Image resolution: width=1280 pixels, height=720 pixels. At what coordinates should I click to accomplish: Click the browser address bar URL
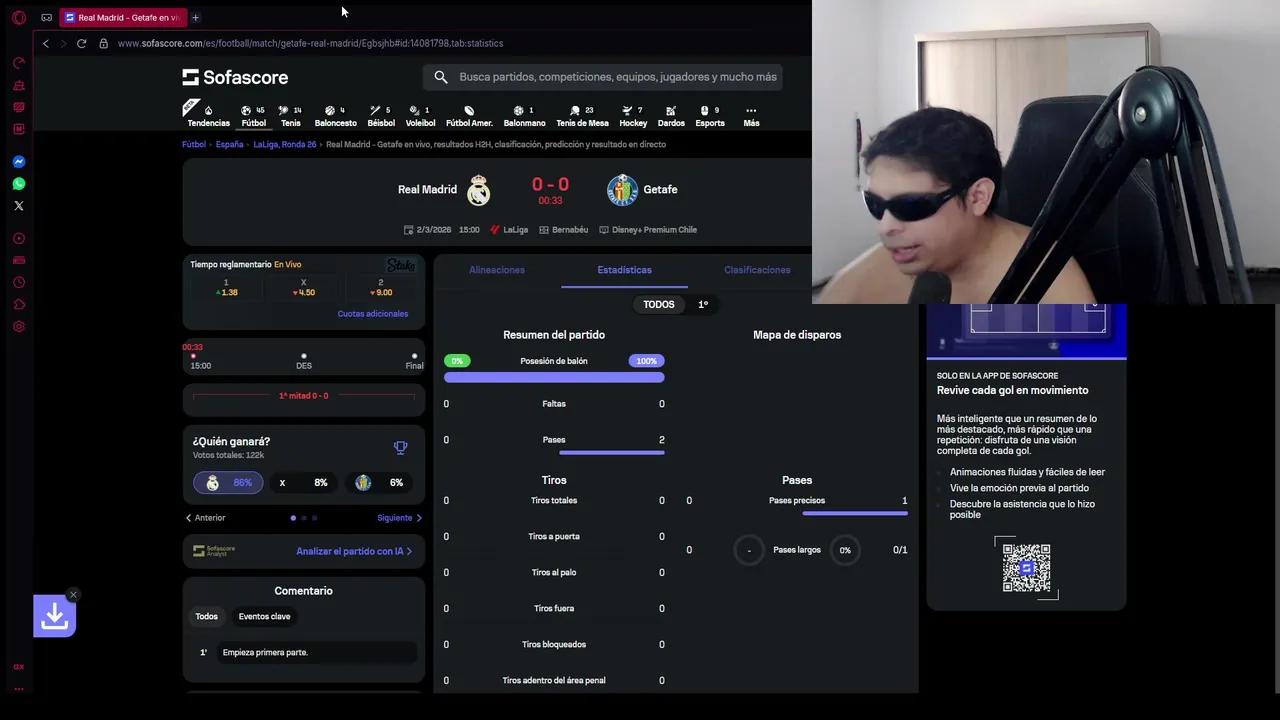coord(310,43)
